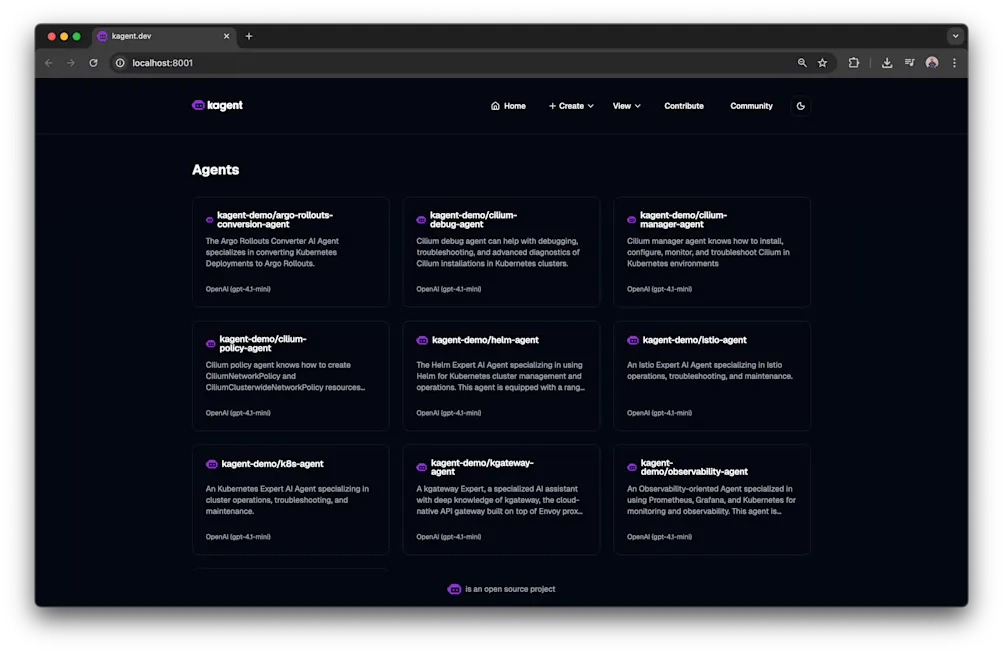Open the Contribute page
Viewport: 1003px width, 653px height.
(x=683, y=105)
